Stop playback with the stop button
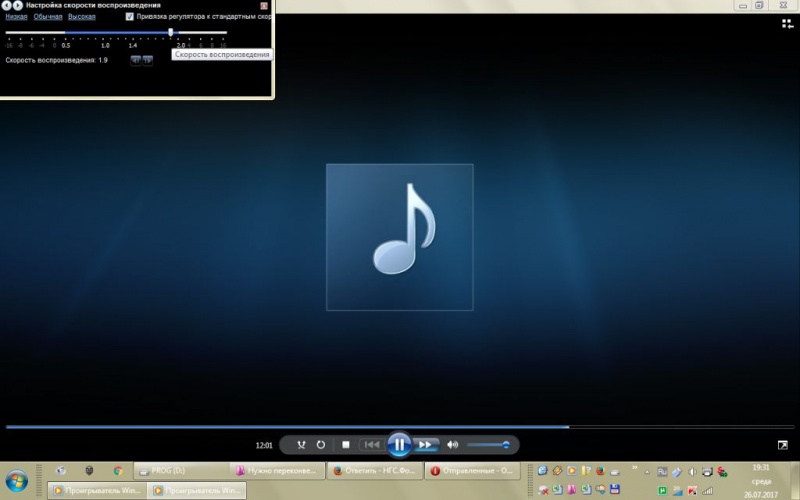The image size is (800, 500). [x=346, y=444]
